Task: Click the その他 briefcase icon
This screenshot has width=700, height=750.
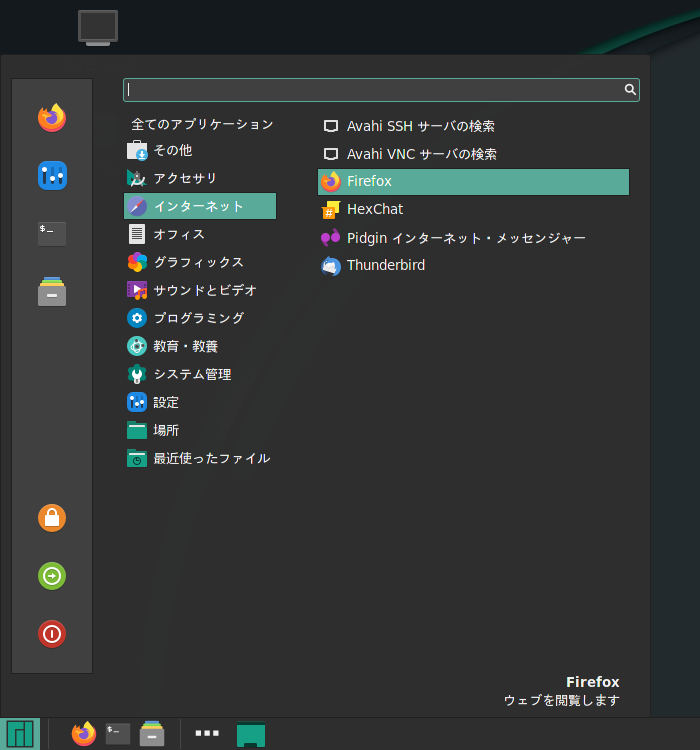Action: pos(137,150)
